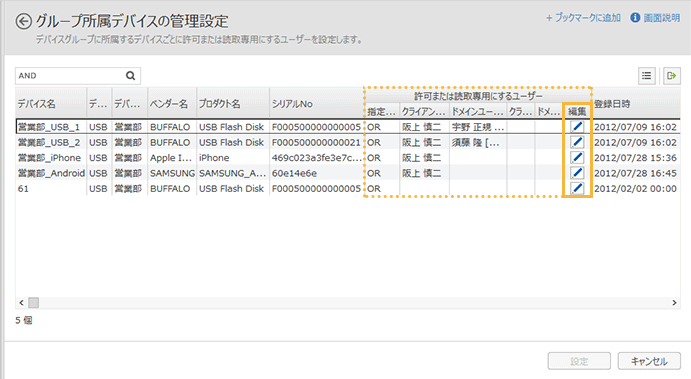The image size is (691, 379).
Task: Go back using the circled arrow icon
Action: point(23,21)
